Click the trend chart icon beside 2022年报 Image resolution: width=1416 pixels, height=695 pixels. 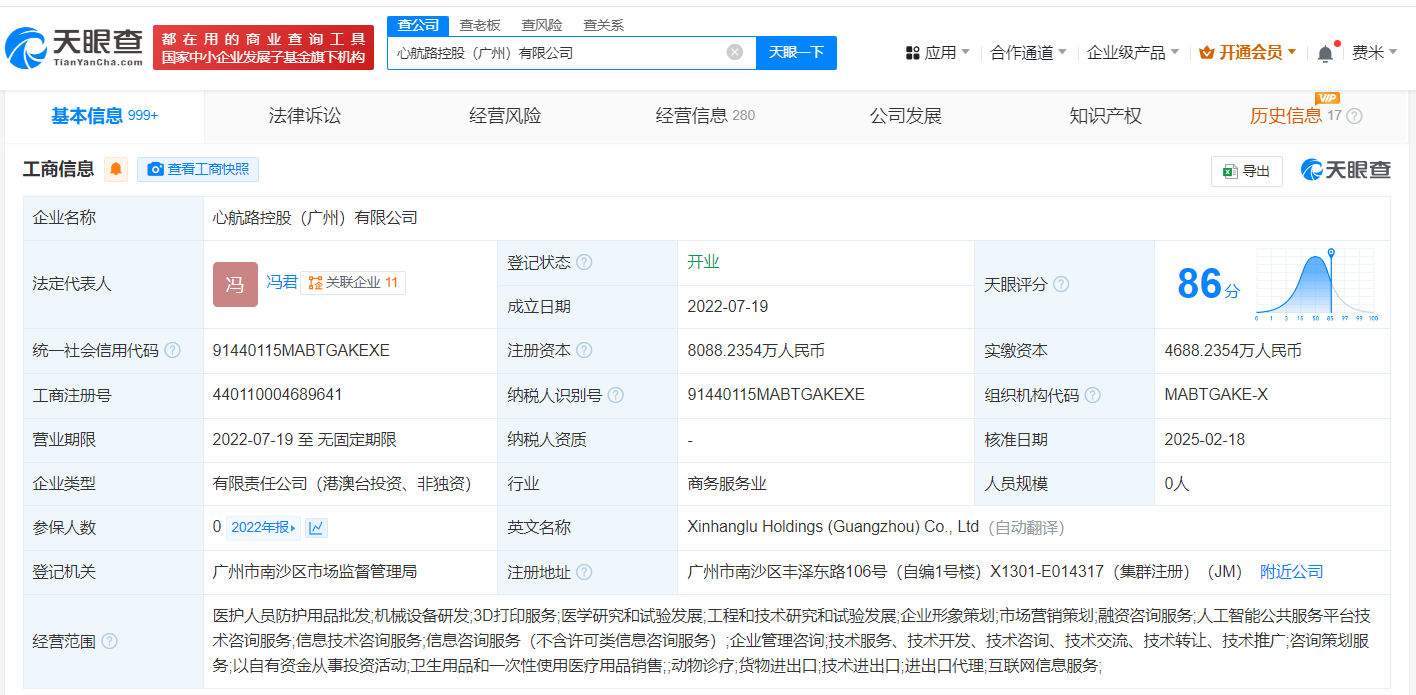[316, 528]
